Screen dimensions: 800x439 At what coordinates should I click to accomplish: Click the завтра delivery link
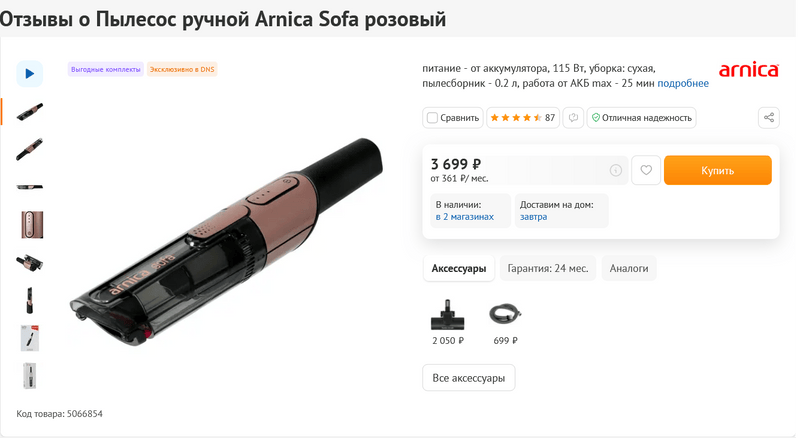pos(534,217)
